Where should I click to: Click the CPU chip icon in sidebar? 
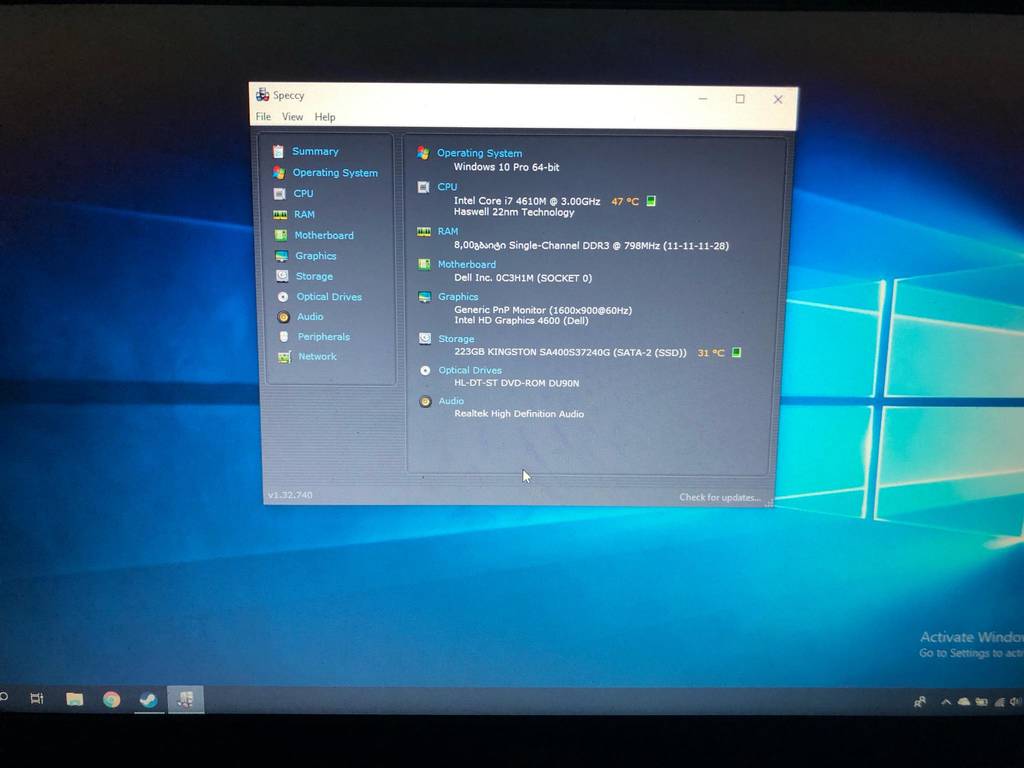280,194
